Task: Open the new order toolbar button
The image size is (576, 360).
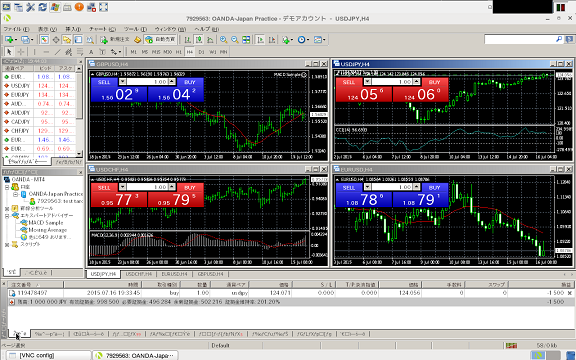Action: [x=115, y=40]
